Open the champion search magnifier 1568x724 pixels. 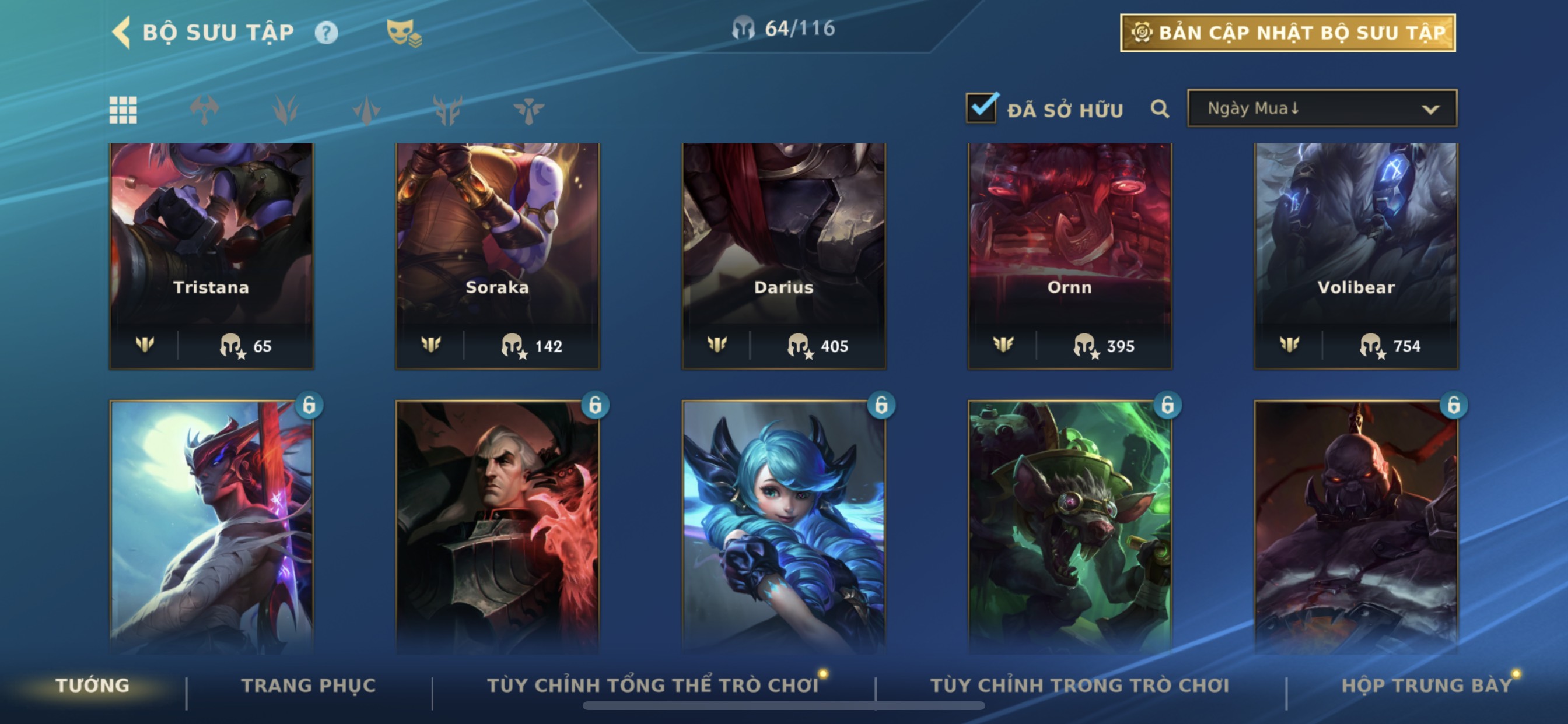pos(1160,109)
